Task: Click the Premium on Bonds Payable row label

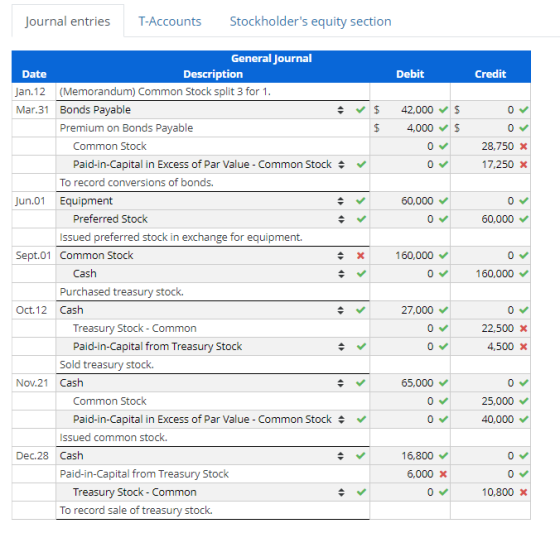Action: coord(126,128)
